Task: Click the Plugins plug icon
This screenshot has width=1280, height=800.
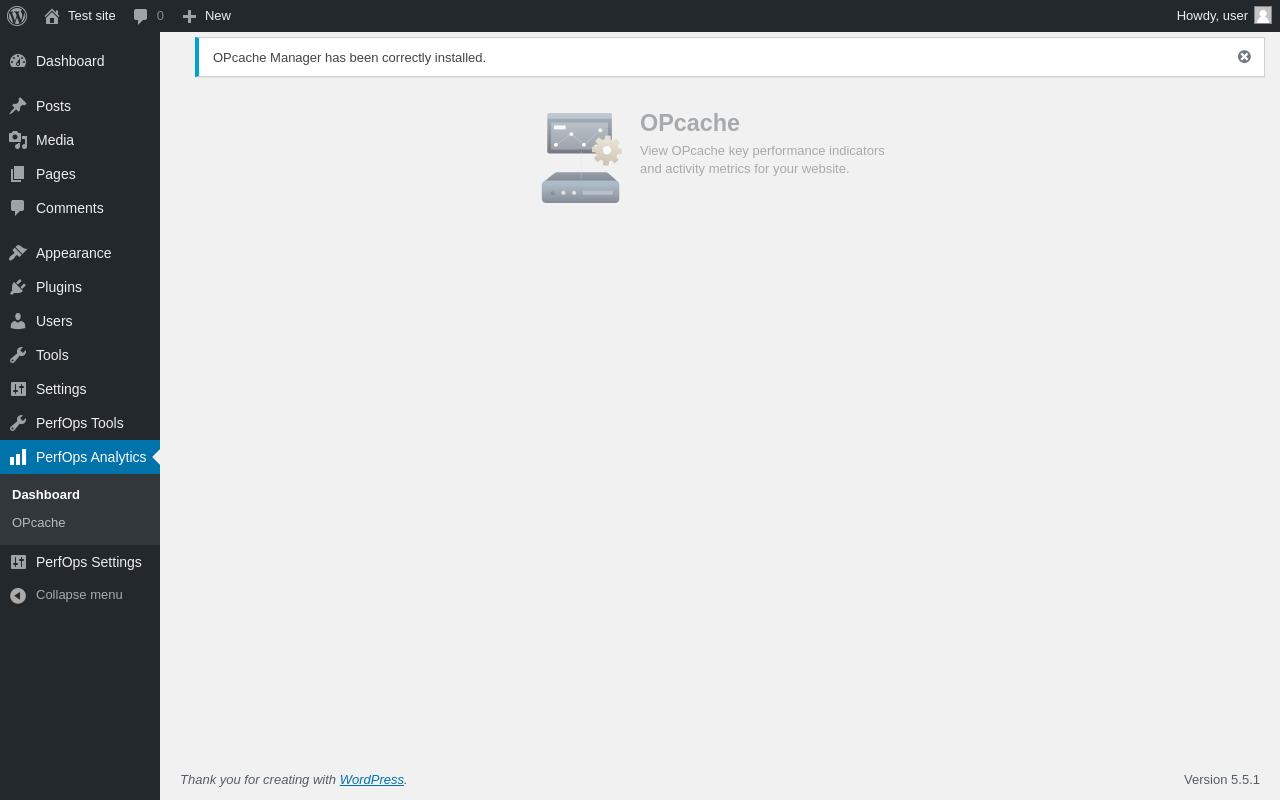Action: [x=18, y=287]
